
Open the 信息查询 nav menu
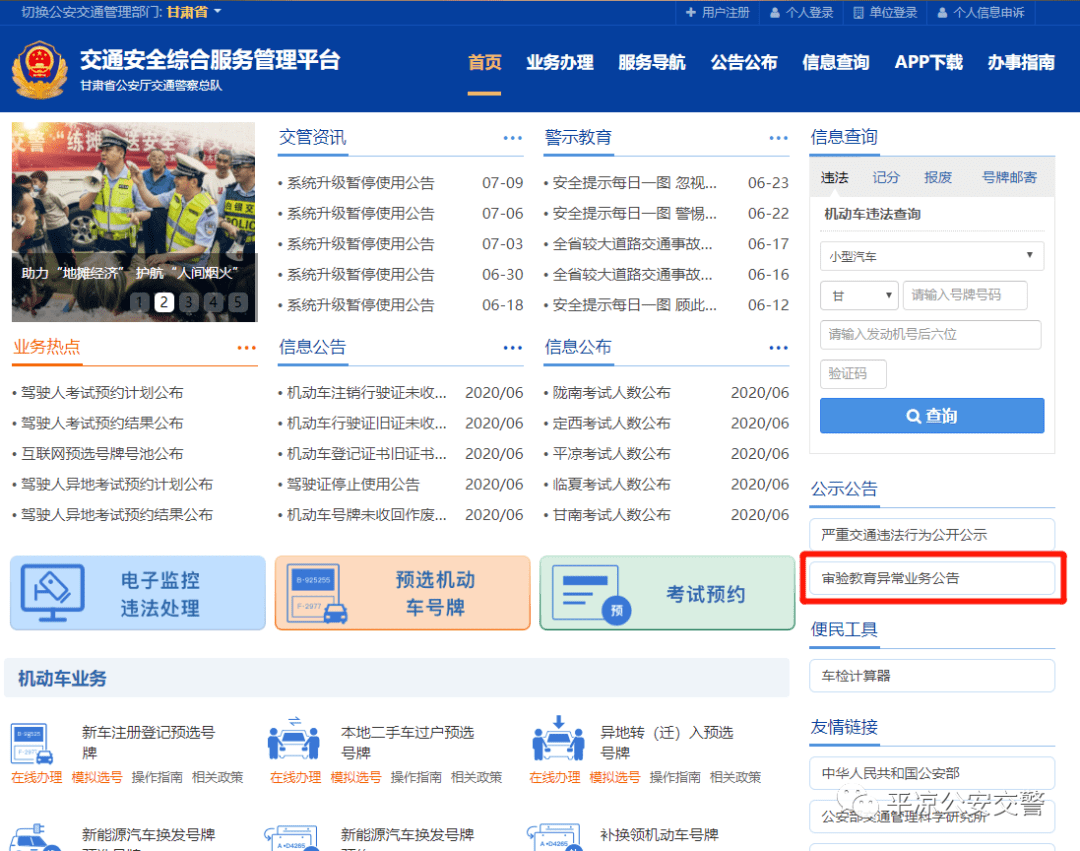coord(835,63)
